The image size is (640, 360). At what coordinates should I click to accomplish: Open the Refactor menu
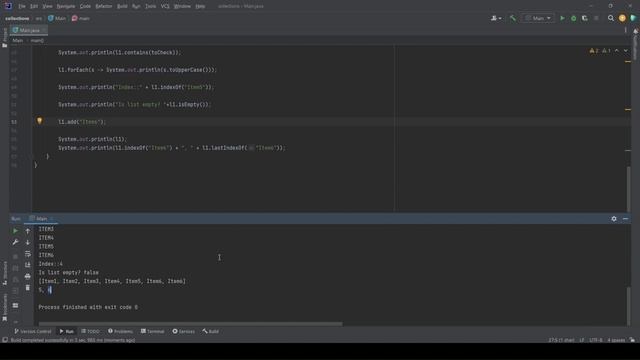pos(104,6)
